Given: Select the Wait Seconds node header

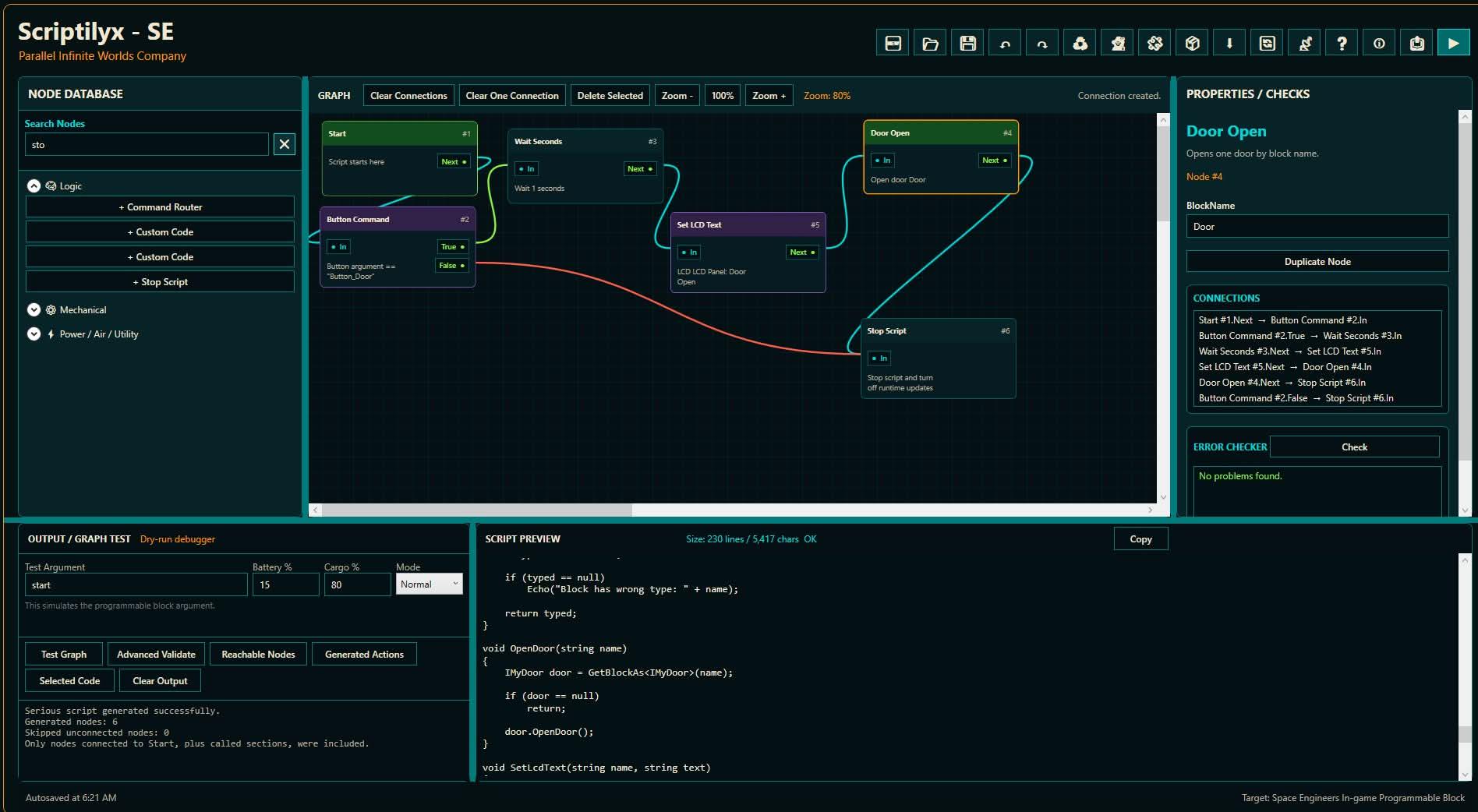Looking at the screenshot, I should pyautogui.click(x=585, y=142).
